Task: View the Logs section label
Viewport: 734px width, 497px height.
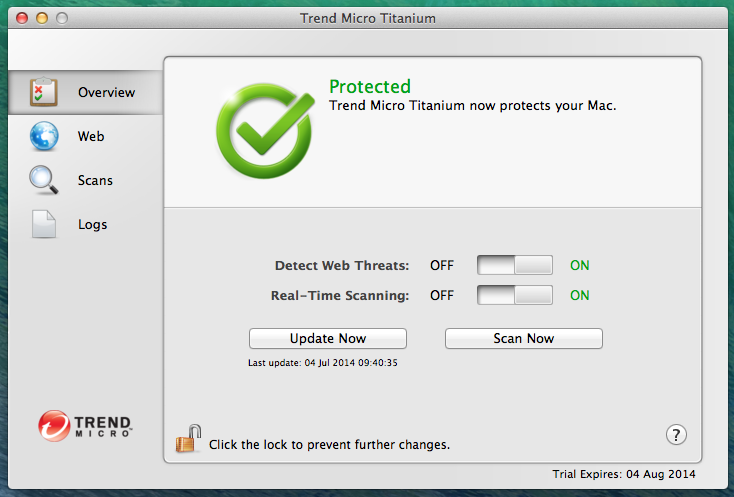Action: click(x=93, y=225)
